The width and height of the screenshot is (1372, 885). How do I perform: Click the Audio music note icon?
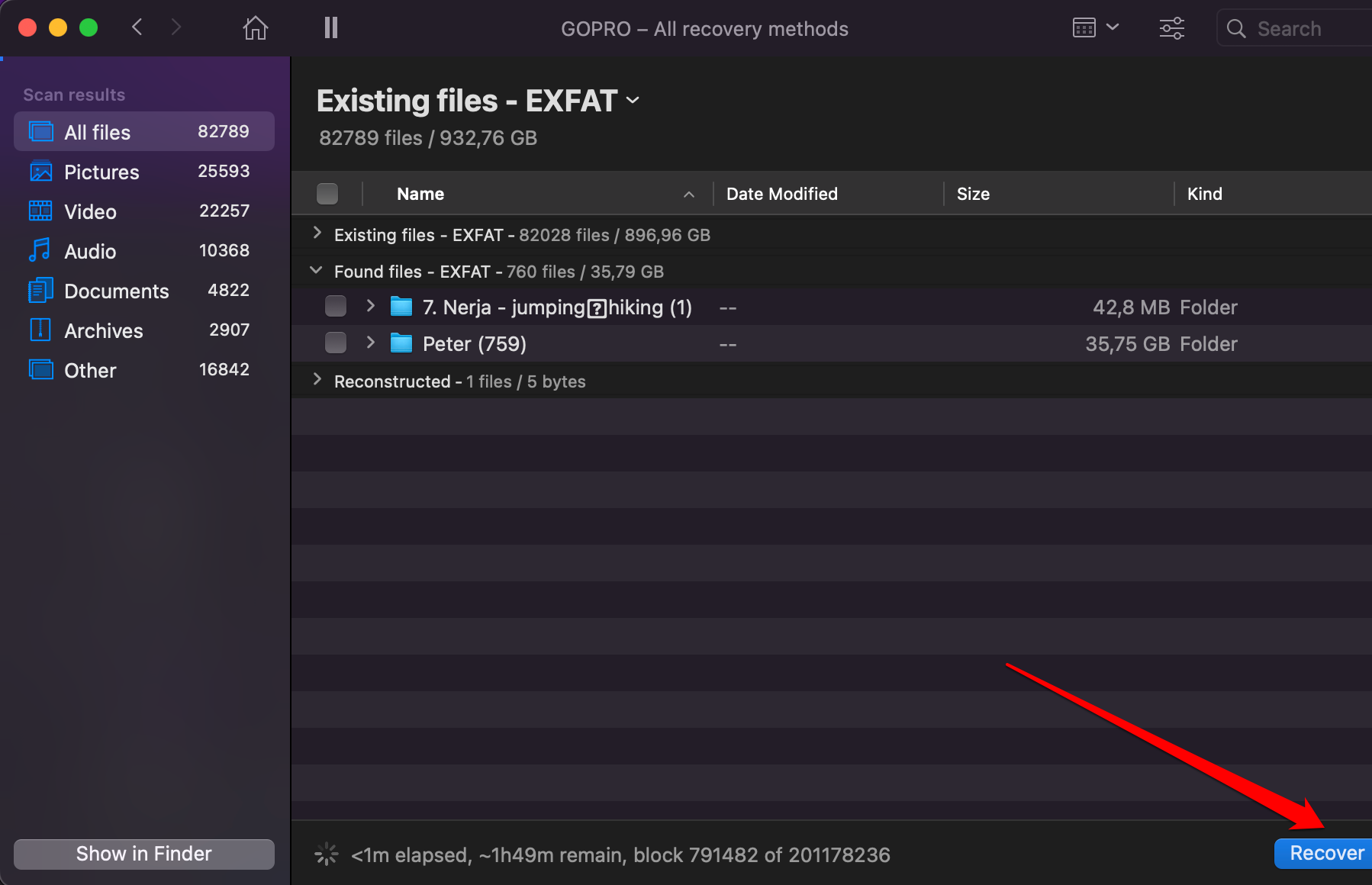click(40, 250)
